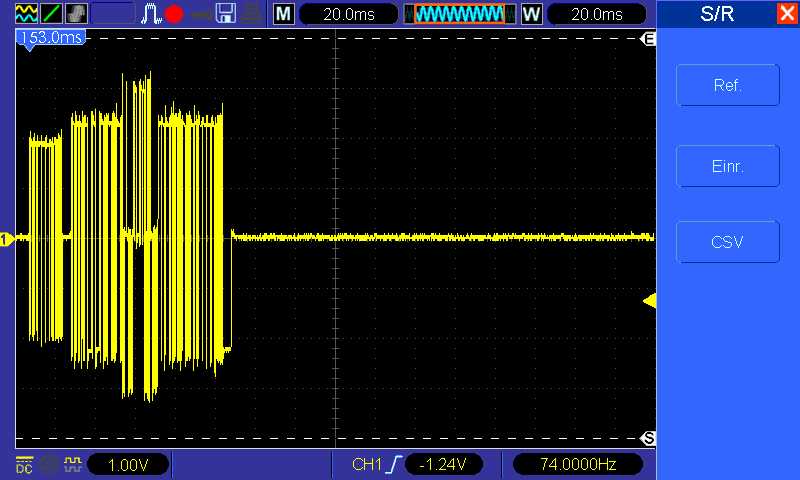Toggle the red run/stop record indicator

tap(174, 14)
